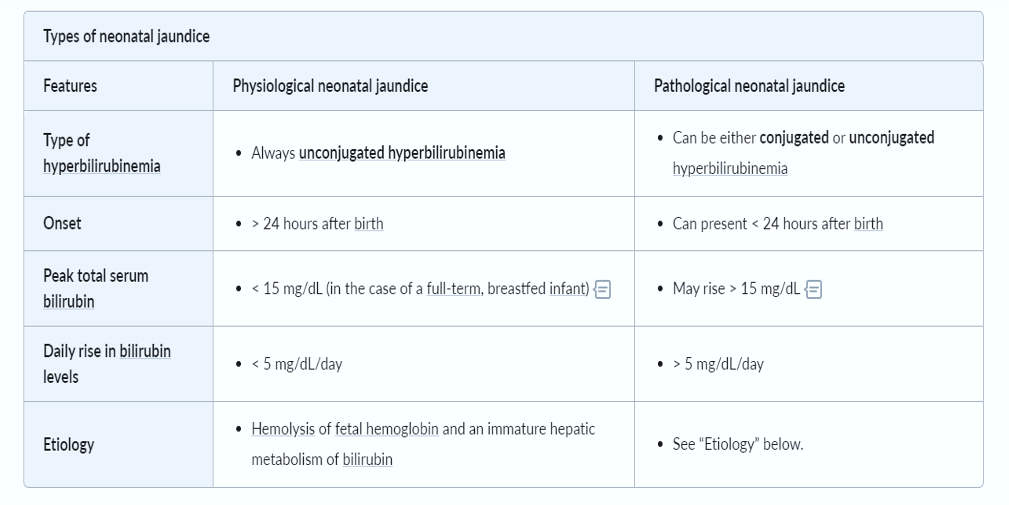Click "bilirubin" link after "metabolism of"
This screenshot has height=505, width=1009.
point(367,460)
